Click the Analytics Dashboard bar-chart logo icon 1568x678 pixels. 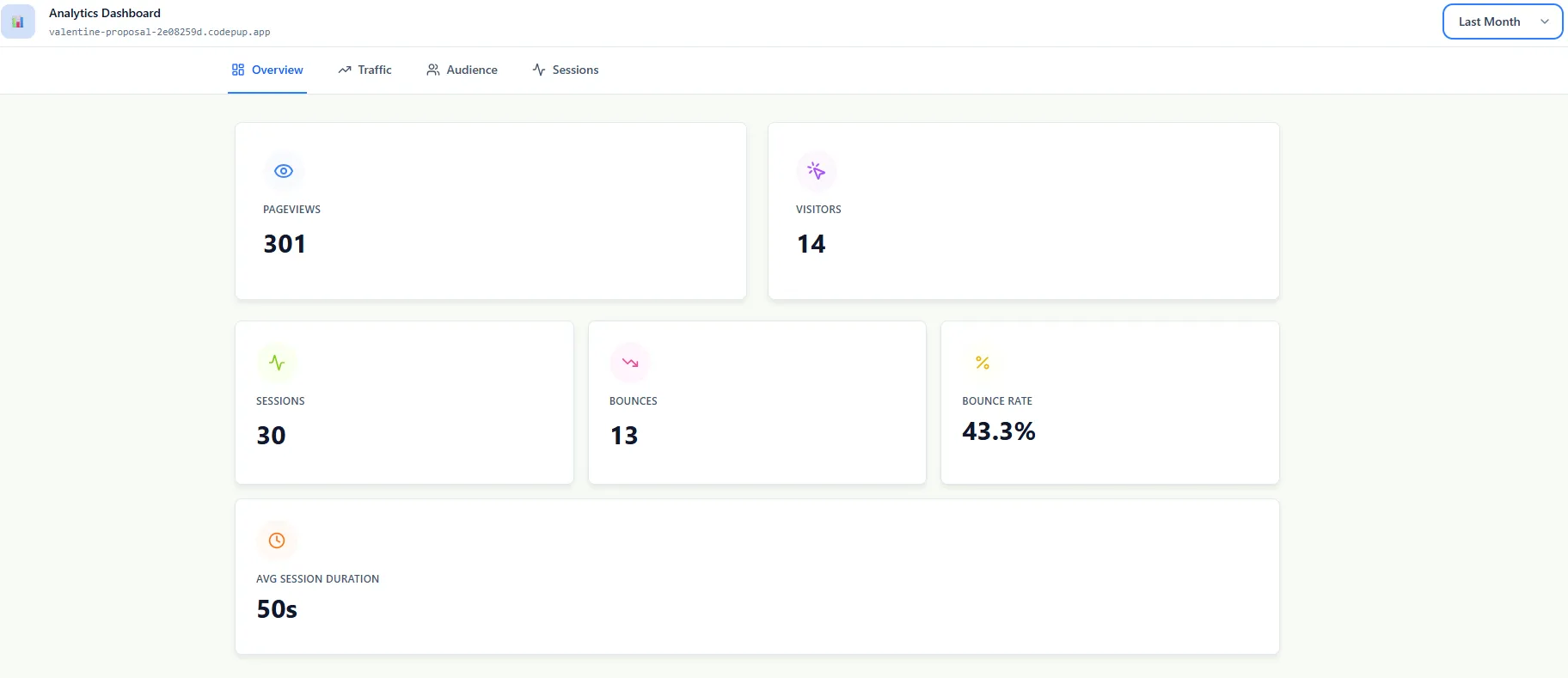pyautogui.click(x=18, y=21)
